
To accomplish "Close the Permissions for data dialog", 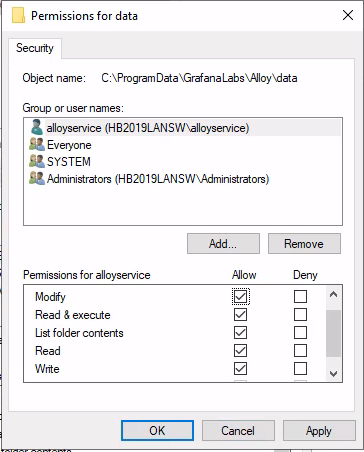I will pos(348,15).
